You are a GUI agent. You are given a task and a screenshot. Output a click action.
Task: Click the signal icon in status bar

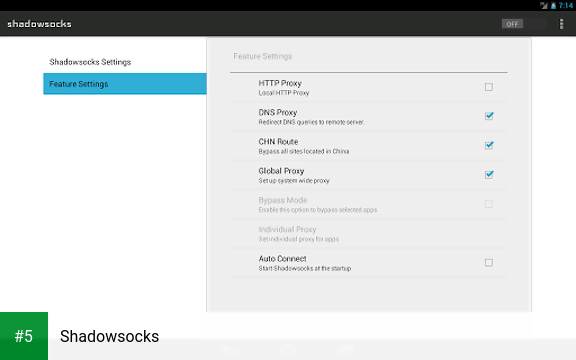pyautogui.click(x=544, y=6)
